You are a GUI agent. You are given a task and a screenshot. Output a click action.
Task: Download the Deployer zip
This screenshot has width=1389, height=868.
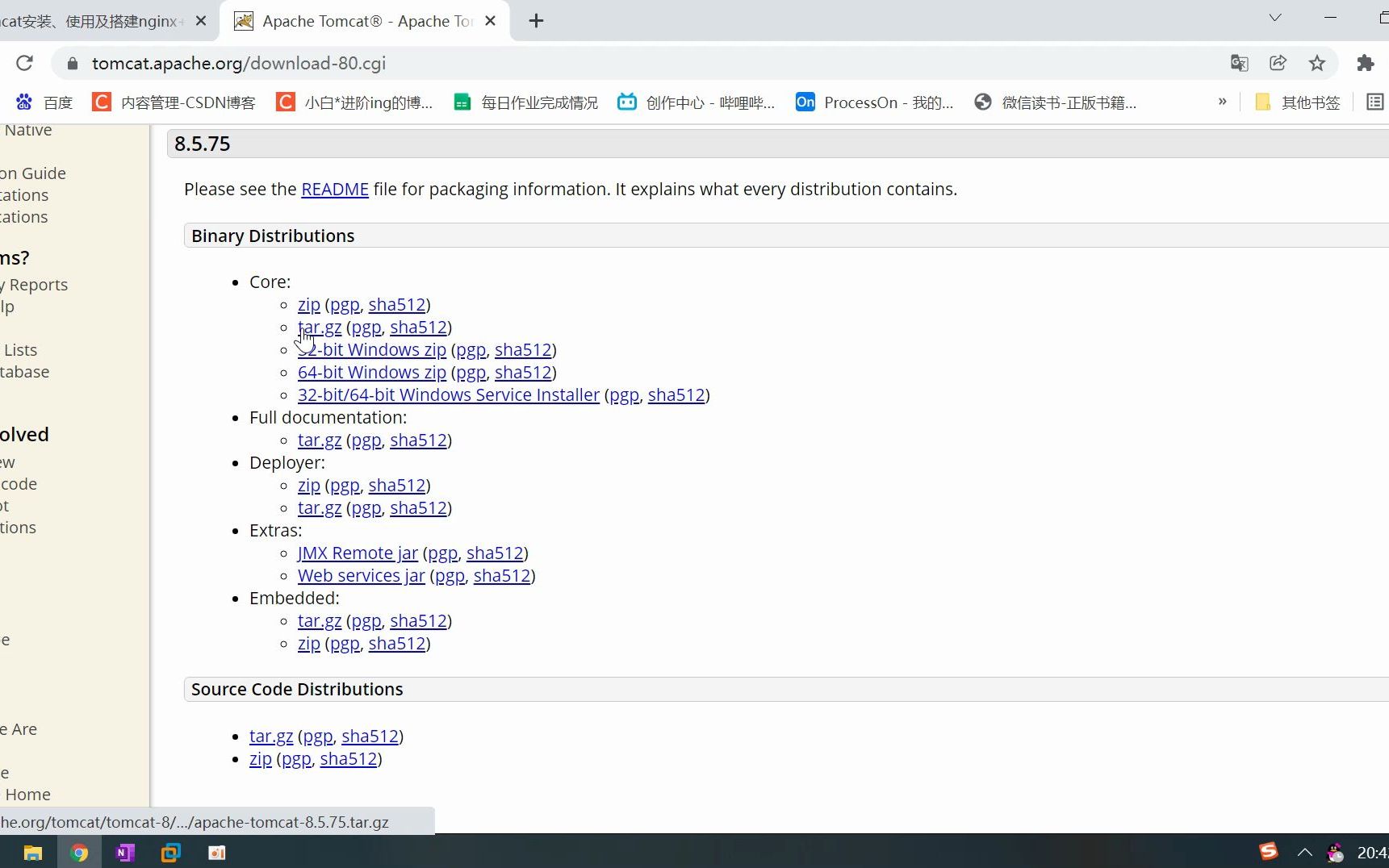[309, 486]
